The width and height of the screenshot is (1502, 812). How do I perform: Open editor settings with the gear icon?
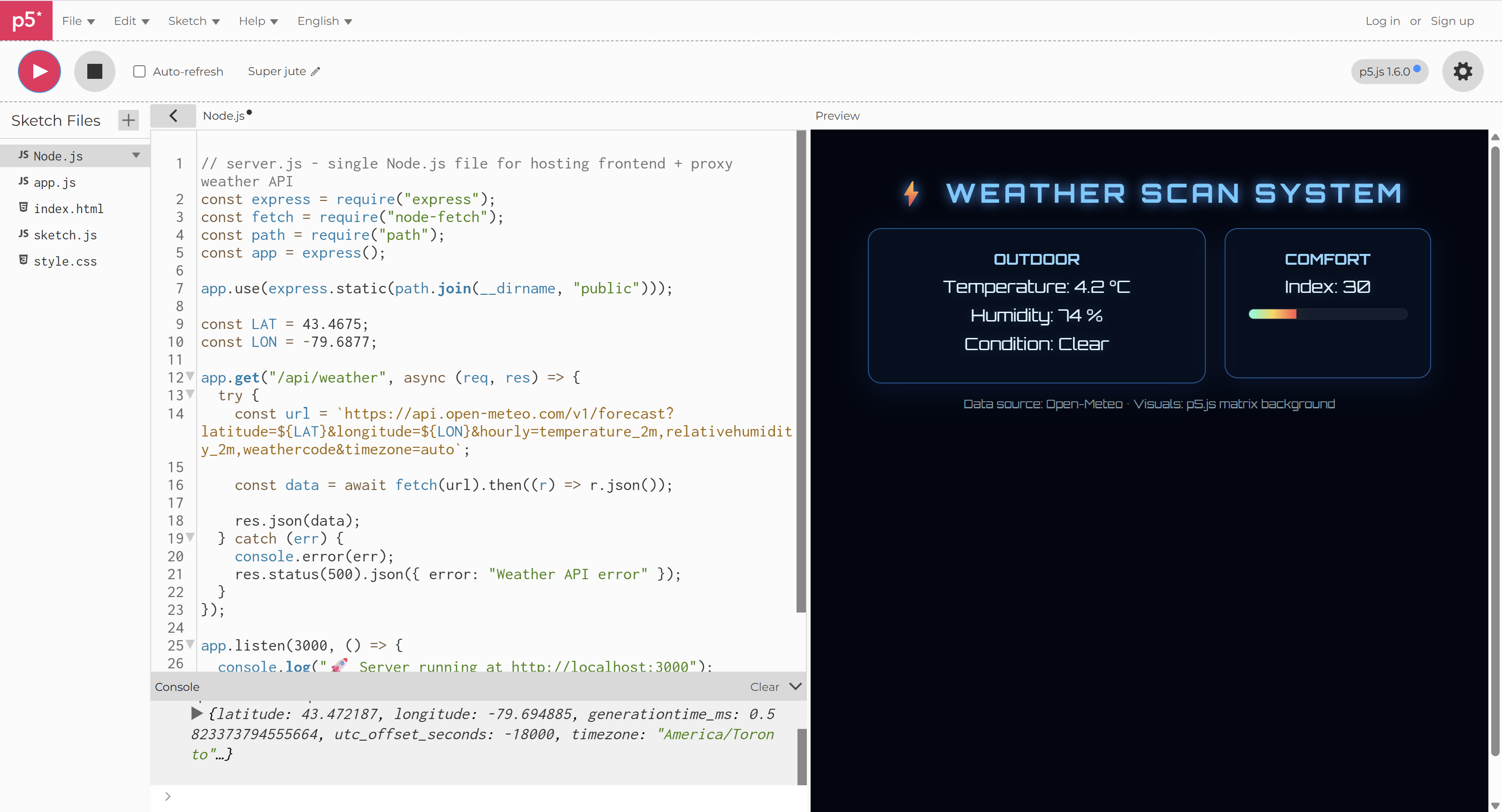coord(1463,70)
